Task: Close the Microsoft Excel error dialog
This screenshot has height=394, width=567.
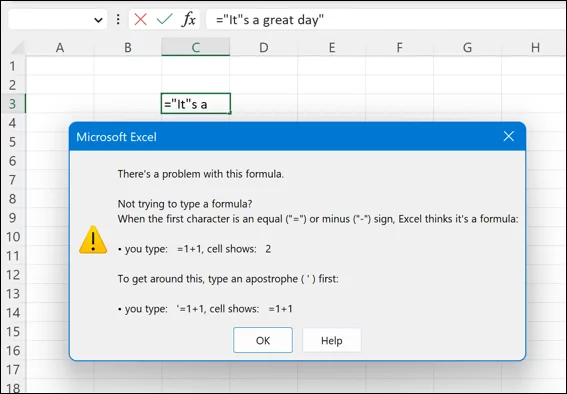Action: (x=508, y=136)
